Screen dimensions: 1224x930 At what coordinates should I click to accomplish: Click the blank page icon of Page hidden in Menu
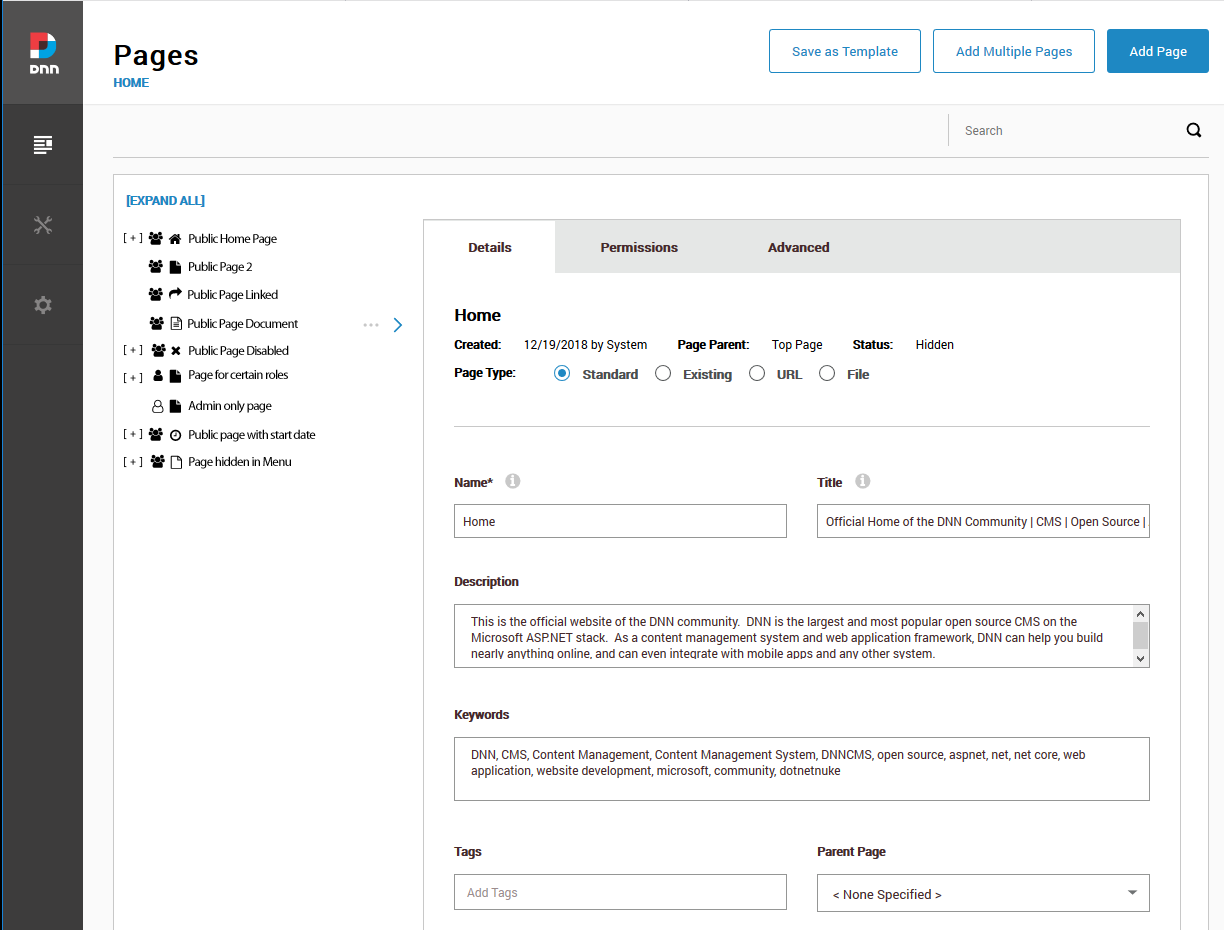(176, 462)
